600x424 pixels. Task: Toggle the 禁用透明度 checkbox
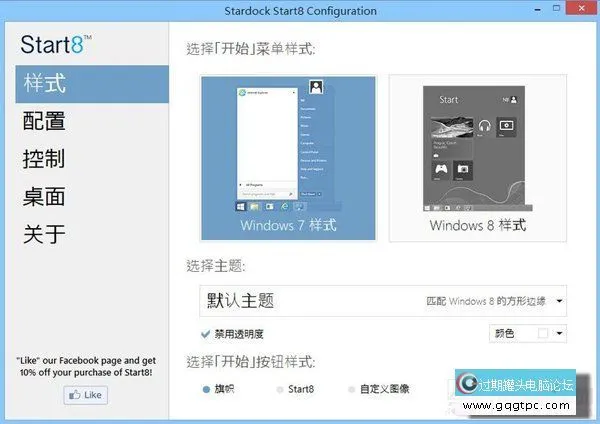point(206,333)
